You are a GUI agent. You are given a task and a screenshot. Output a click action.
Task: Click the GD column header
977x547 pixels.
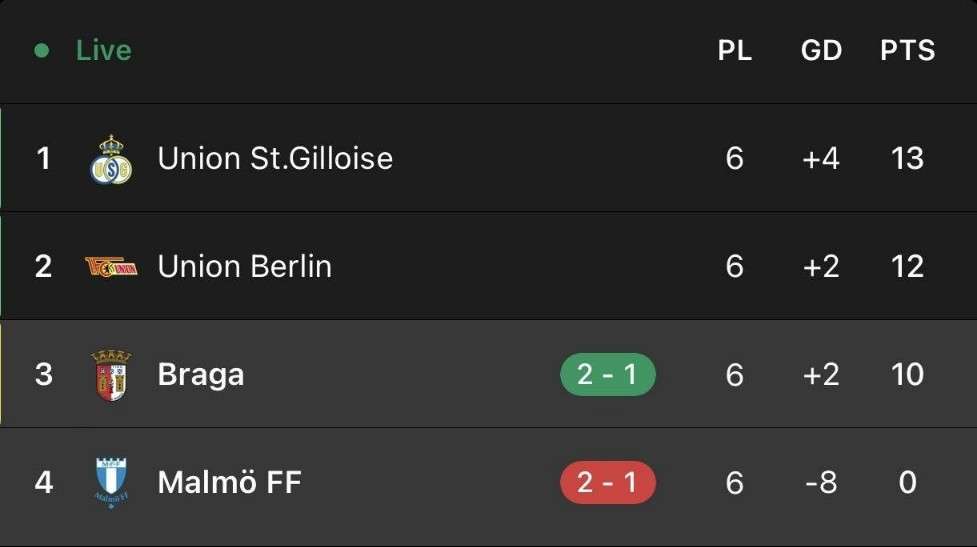point(821,51)
